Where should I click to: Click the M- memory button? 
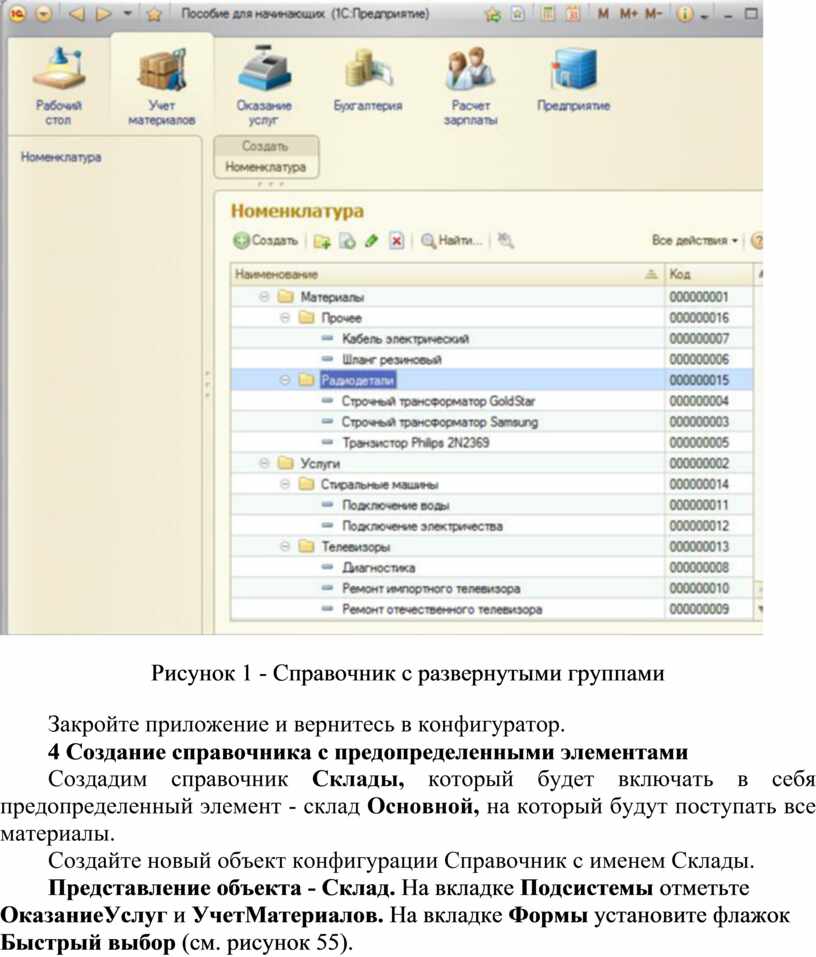coord(652,13)
